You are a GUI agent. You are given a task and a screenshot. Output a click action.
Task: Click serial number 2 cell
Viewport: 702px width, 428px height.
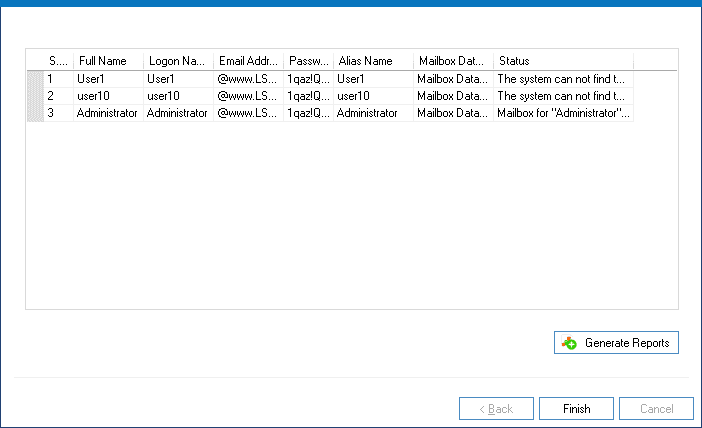pos(59,96)
